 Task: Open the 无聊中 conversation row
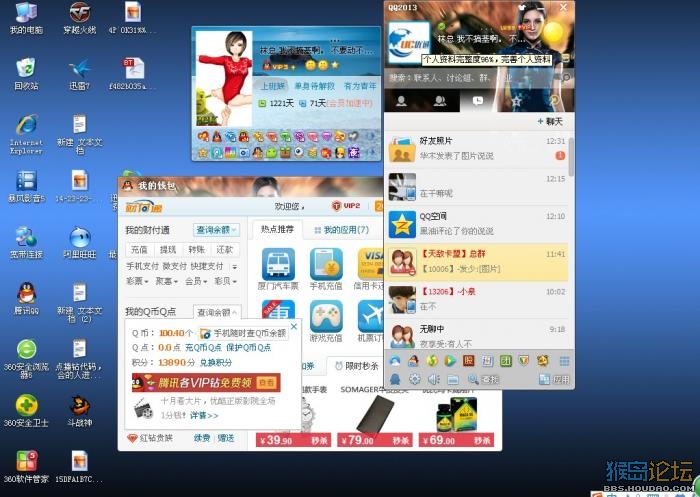pos(476,336)
